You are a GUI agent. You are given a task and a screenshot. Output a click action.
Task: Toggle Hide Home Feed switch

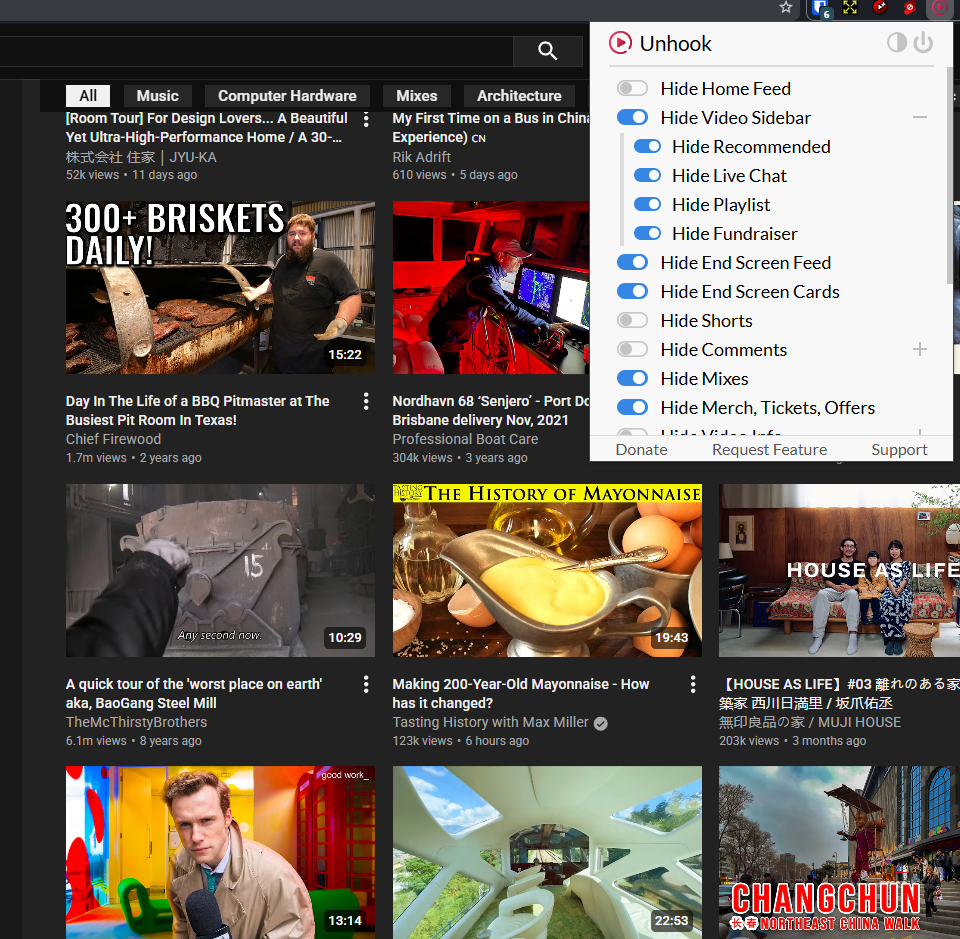(x=632, y=88)
